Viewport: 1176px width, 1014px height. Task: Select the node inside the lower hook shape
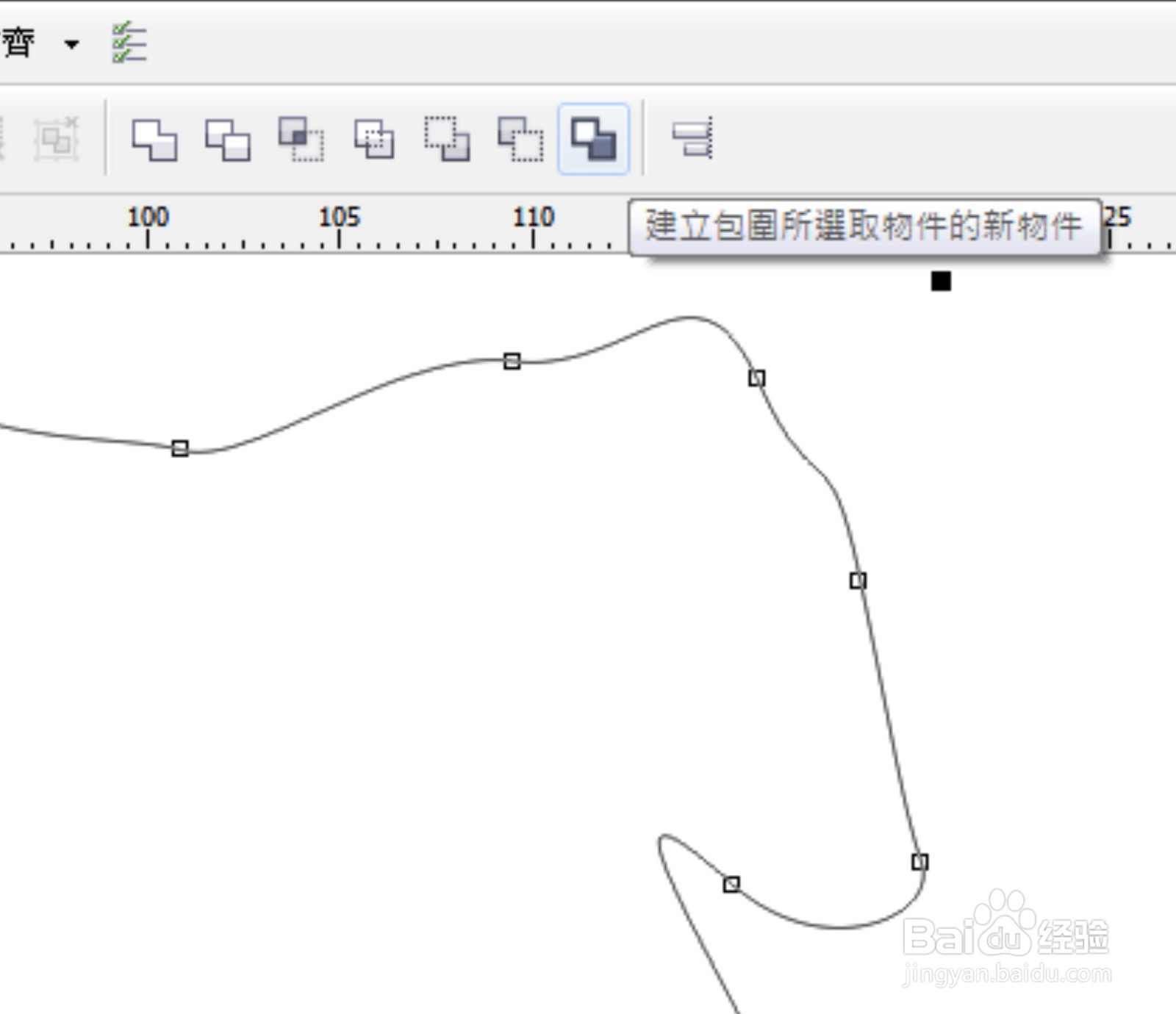[x=731, y=884]
